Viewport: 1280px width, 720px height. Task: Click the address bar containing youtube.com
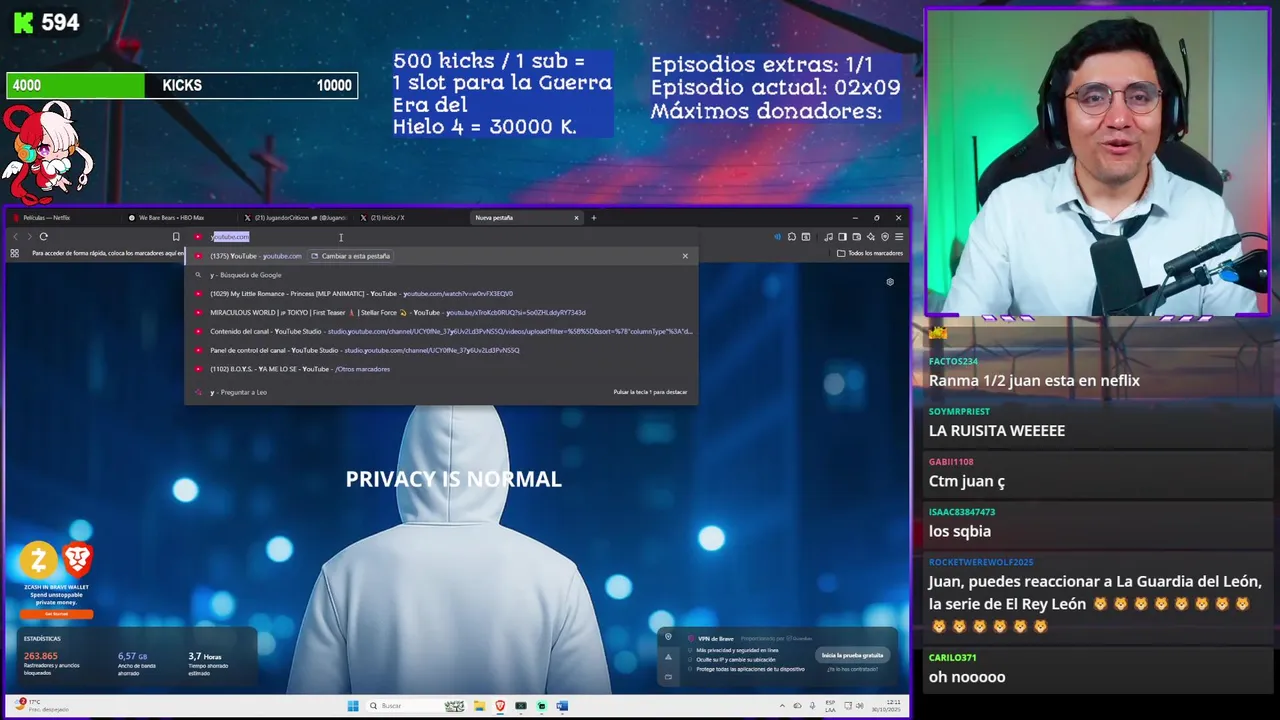click(440, 237)
